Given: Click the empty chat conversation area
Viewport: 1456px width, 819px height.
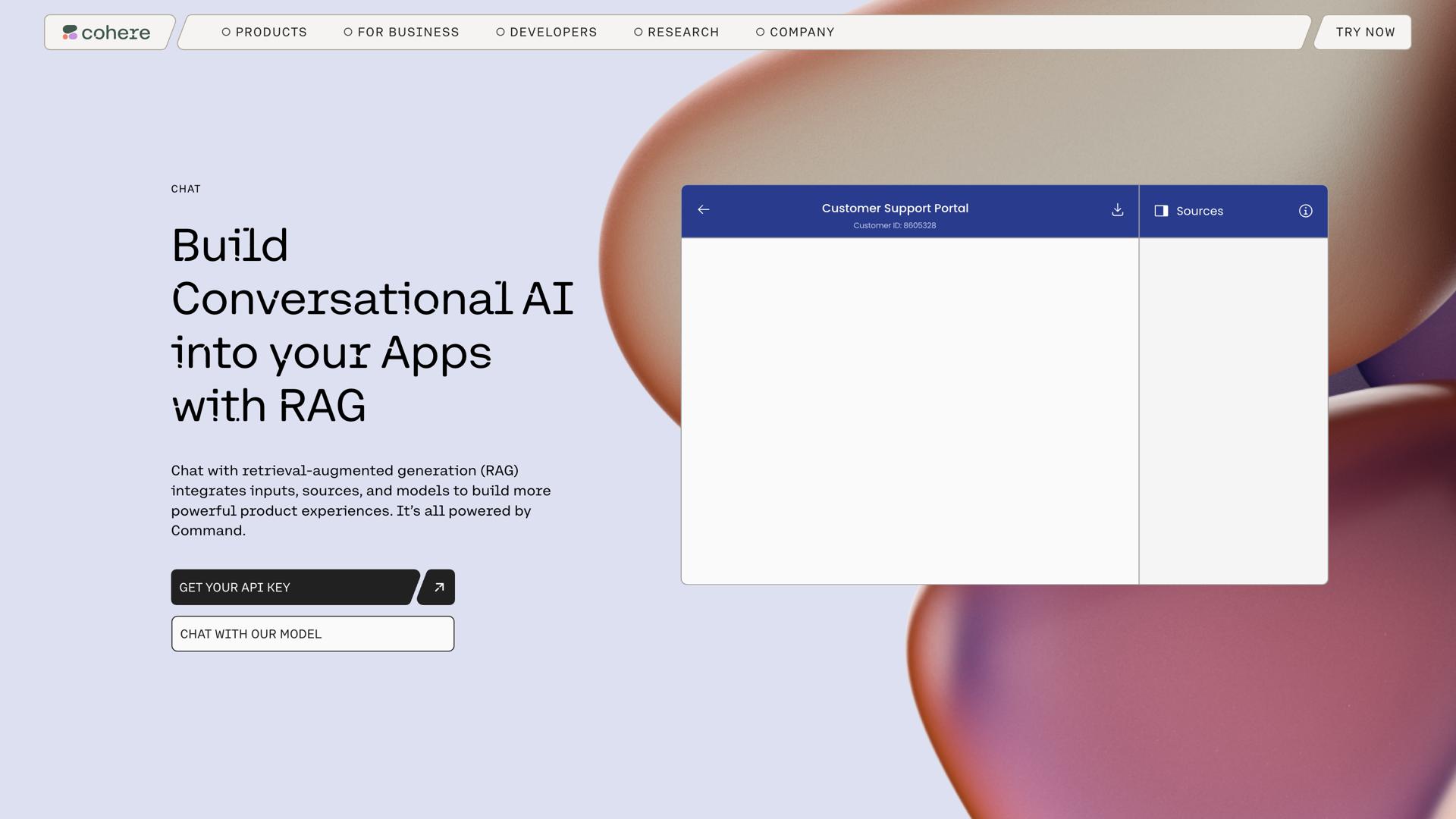Looking at the screenshot, I should click(x=909, y=409).
